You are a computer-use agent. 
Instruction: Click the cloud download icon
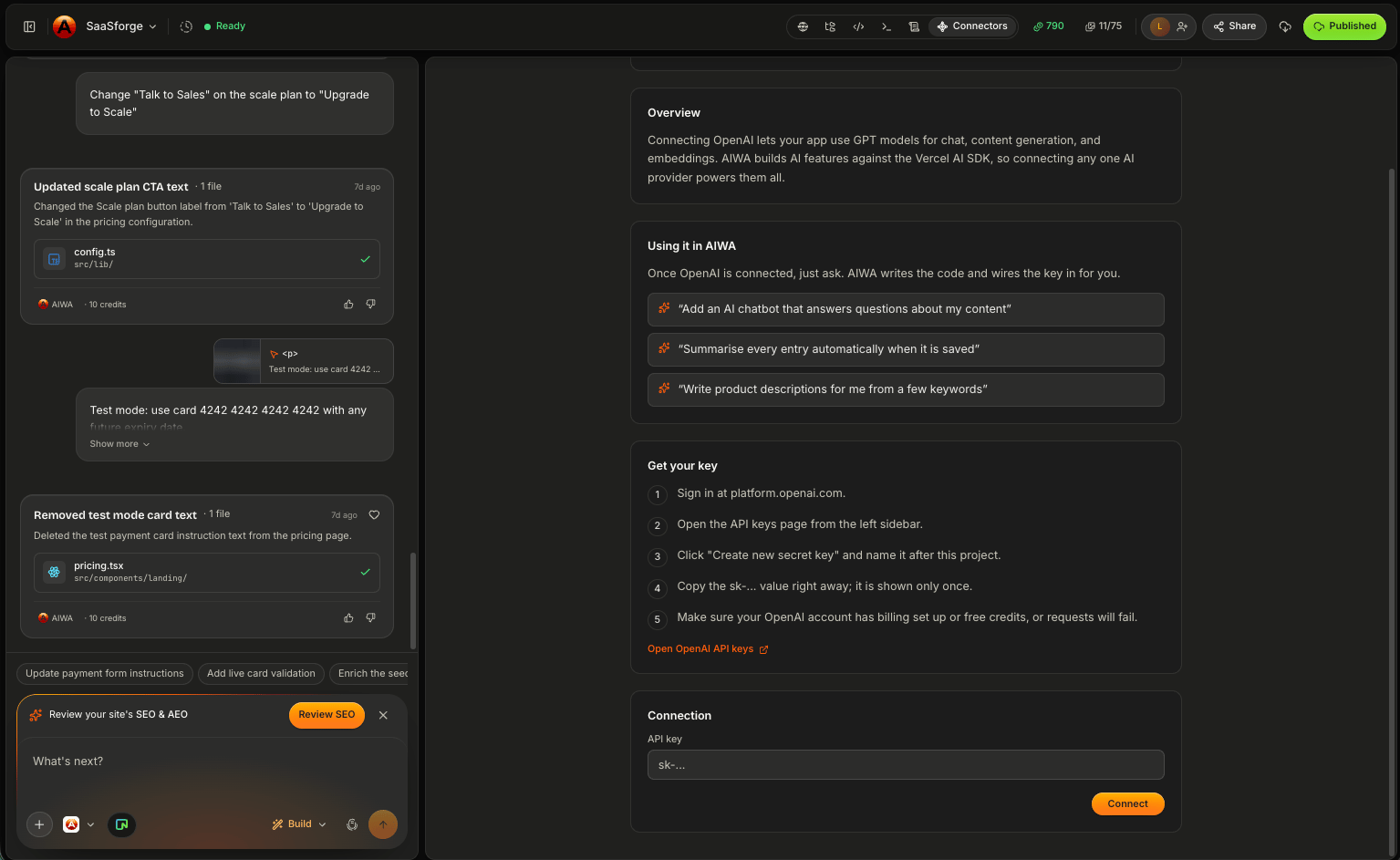click(1285, 26)
